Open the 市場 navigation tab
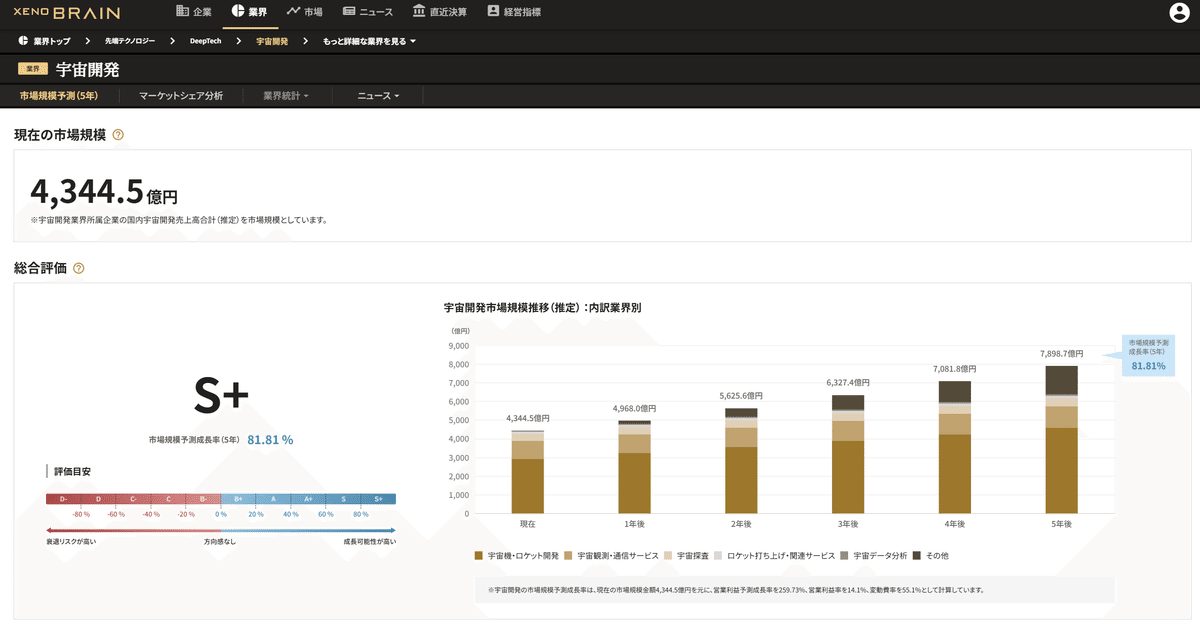The width and height of the screenshot is (1200, 624). [x=304, y=12]
